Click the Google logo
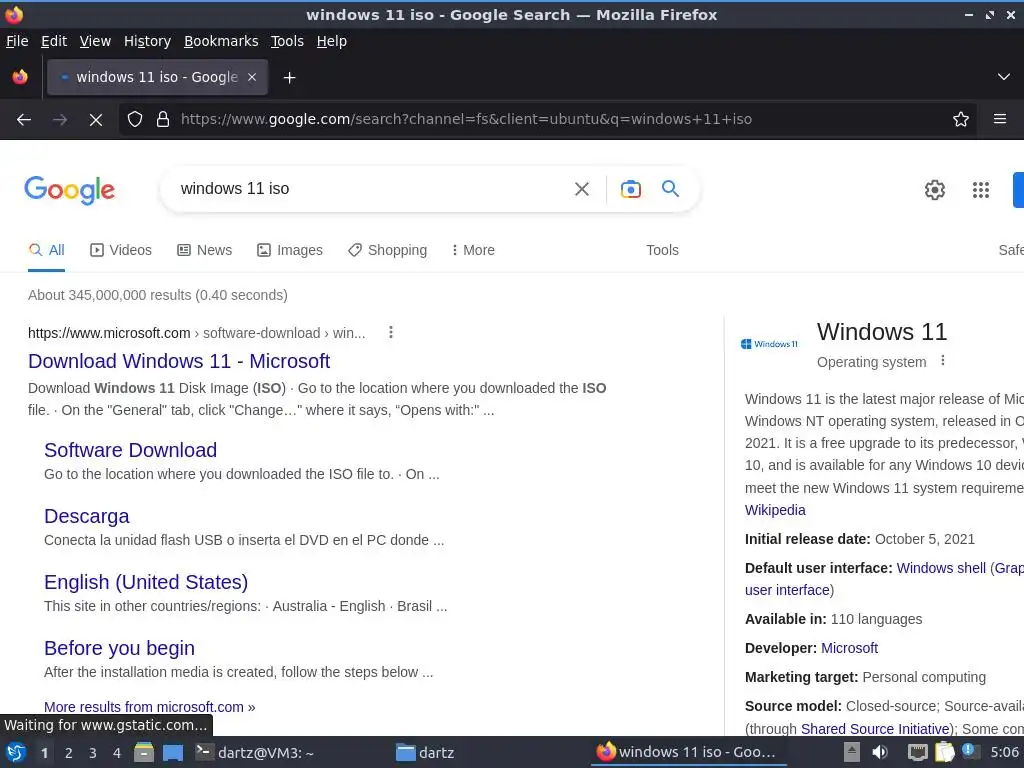Screen dimensions: 1024x768 (69, 190)
